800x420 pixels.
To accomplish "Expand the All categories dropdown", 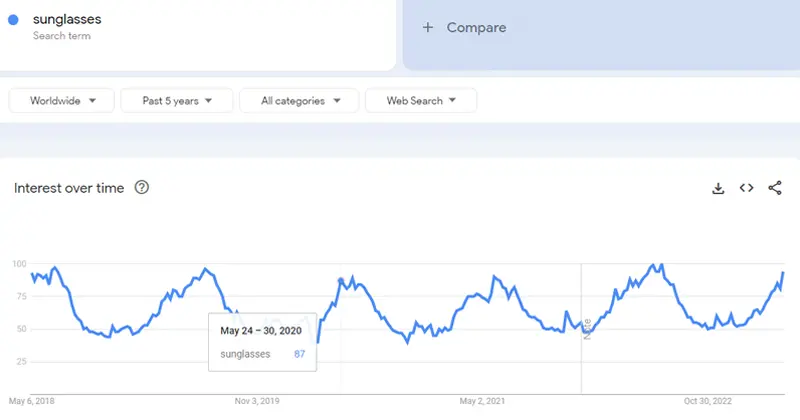I will (299, 101).
